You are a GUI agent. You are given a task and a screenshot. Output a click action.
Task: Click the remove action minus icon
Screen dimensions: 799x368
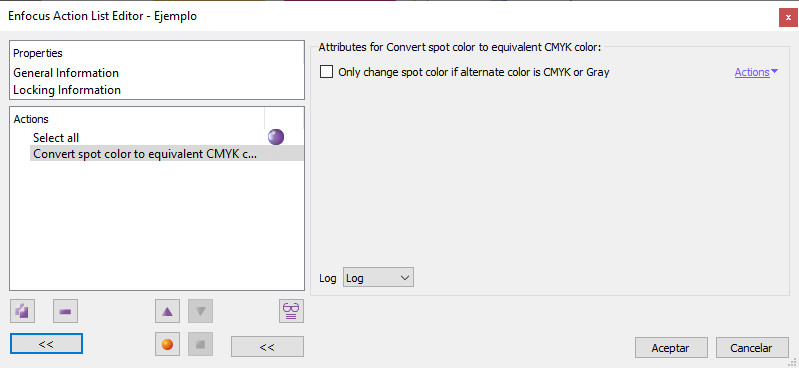tap(65, 311)
